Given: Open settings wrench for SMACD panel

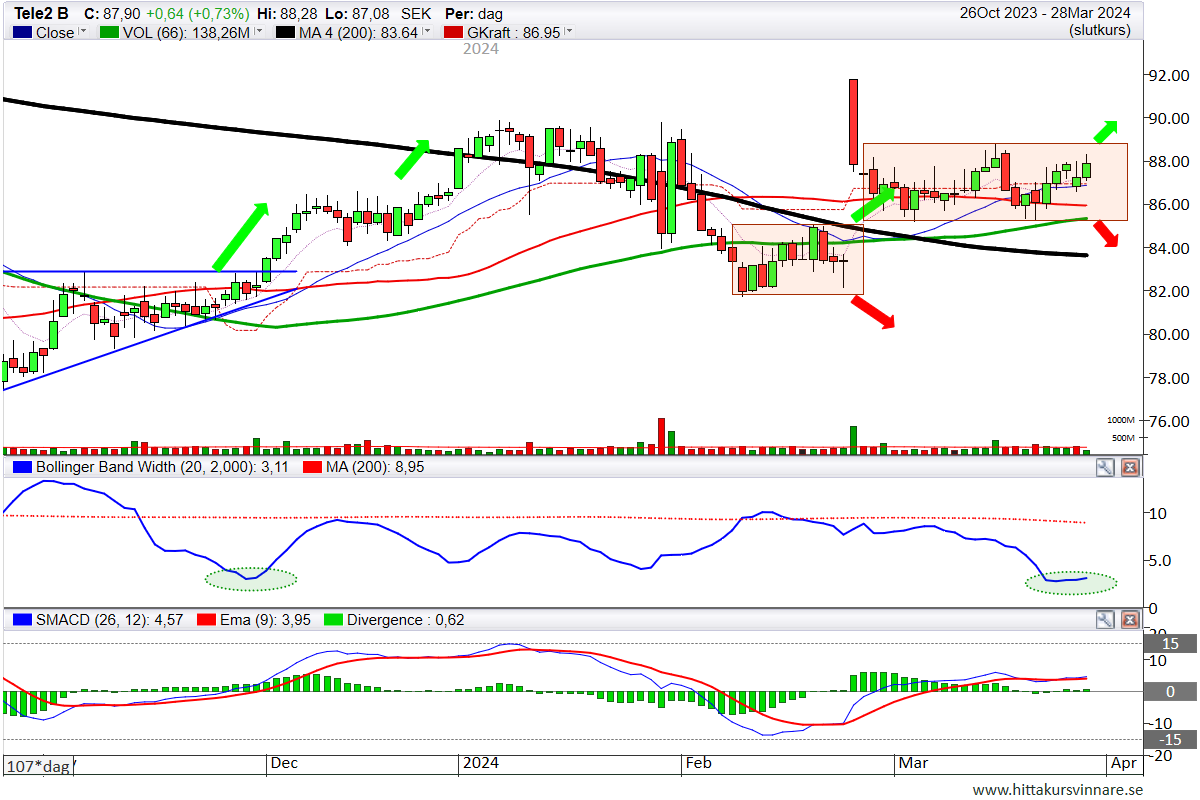Looking at the screenshot, I should point(1105,620).
